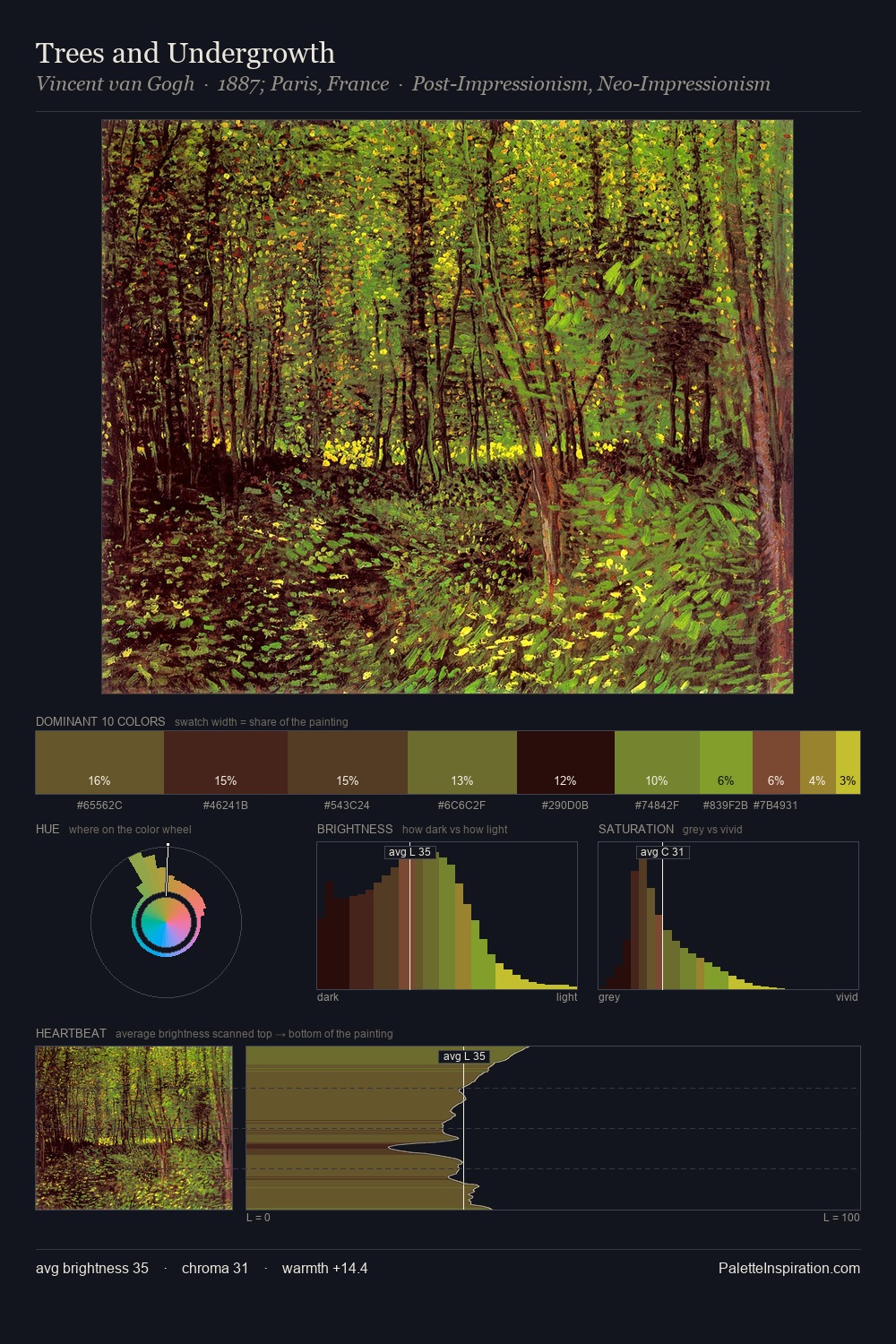
Task: Click the heartbeat brightness scan chart
Action: pyautogui.click(x=553, y=1128)
